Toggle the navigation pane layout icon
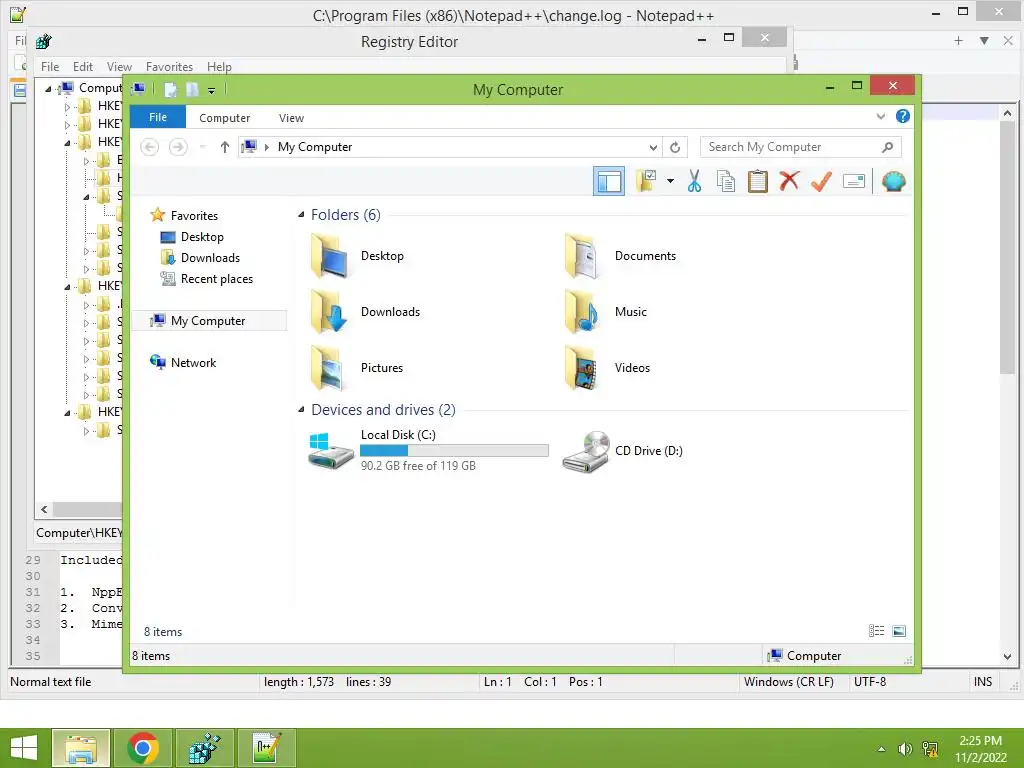Image resolution: width=1024 pixels, height=768 pixels. click(x=609, y=181)
